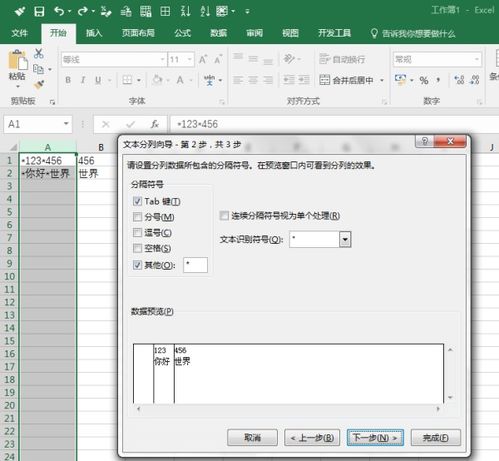Check the Semicolon (分号) delimiter checkbox
499x461 pixels.
pos(137,217)
